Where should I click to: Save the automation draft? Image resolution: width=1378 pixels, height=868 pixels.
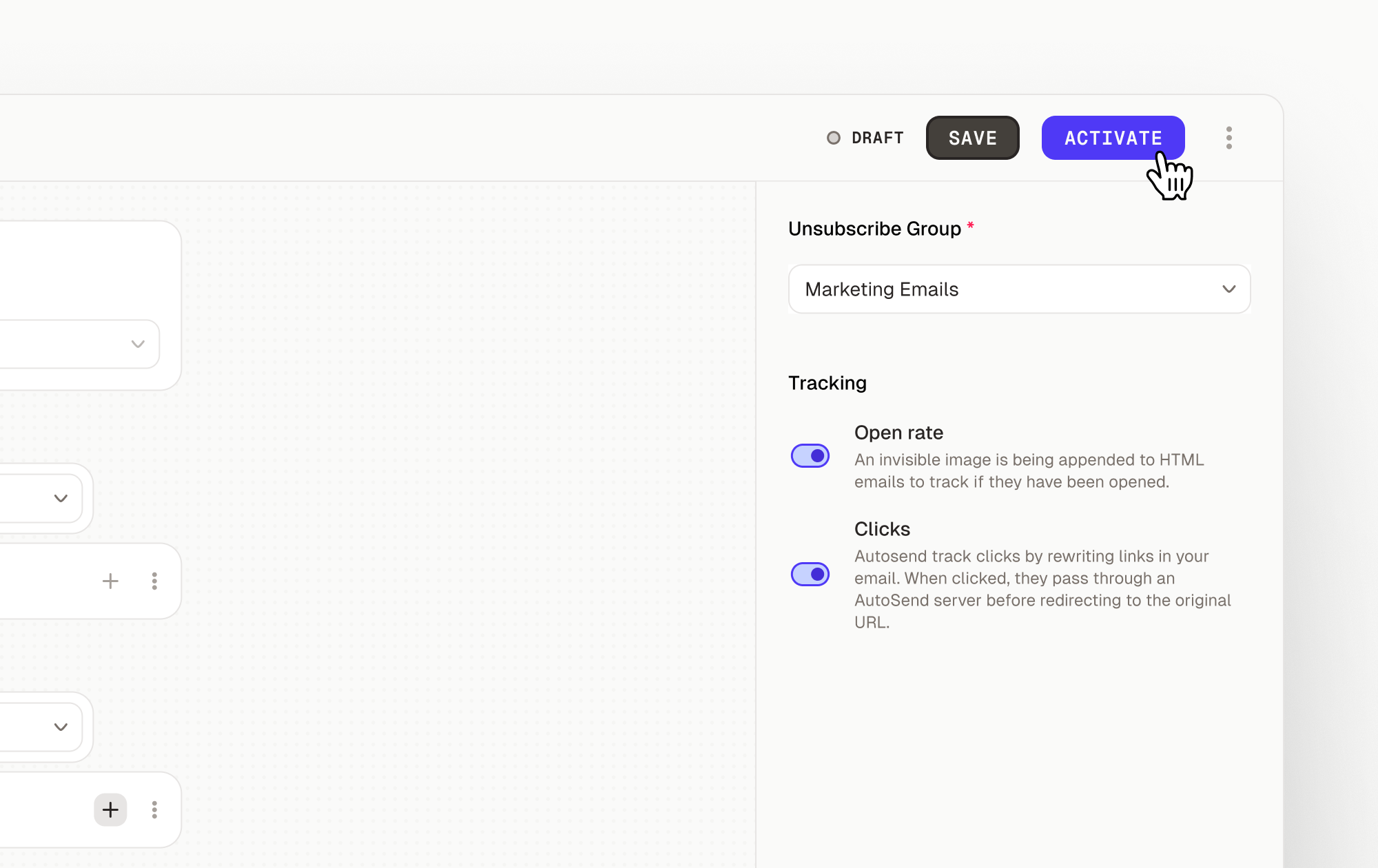pyautogui.click(x=972, y=138)
